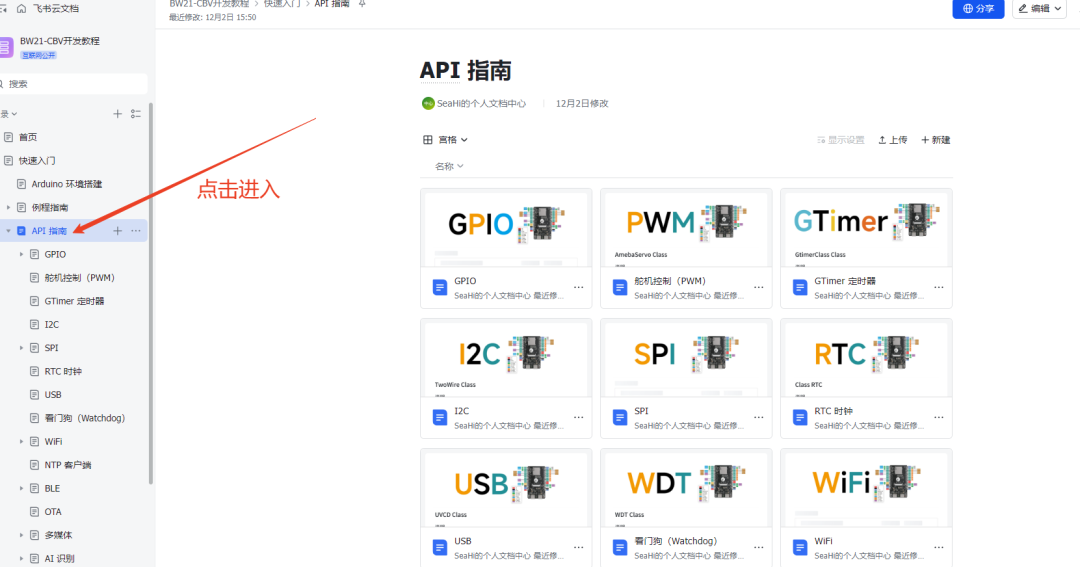Expand the GPIO tree node in sidebar

pyautogui.click(x=21, y=254)
